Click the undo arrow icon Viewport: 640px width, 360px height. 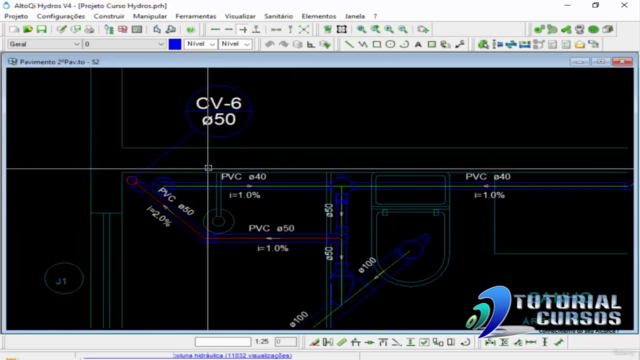point(269,44)
